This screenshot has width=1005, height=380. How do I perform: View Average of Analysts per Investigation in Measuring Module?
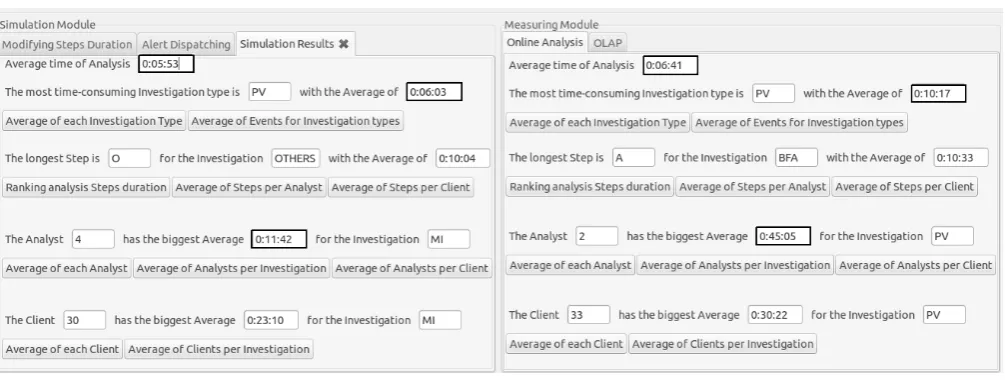[x=735, y=265]
